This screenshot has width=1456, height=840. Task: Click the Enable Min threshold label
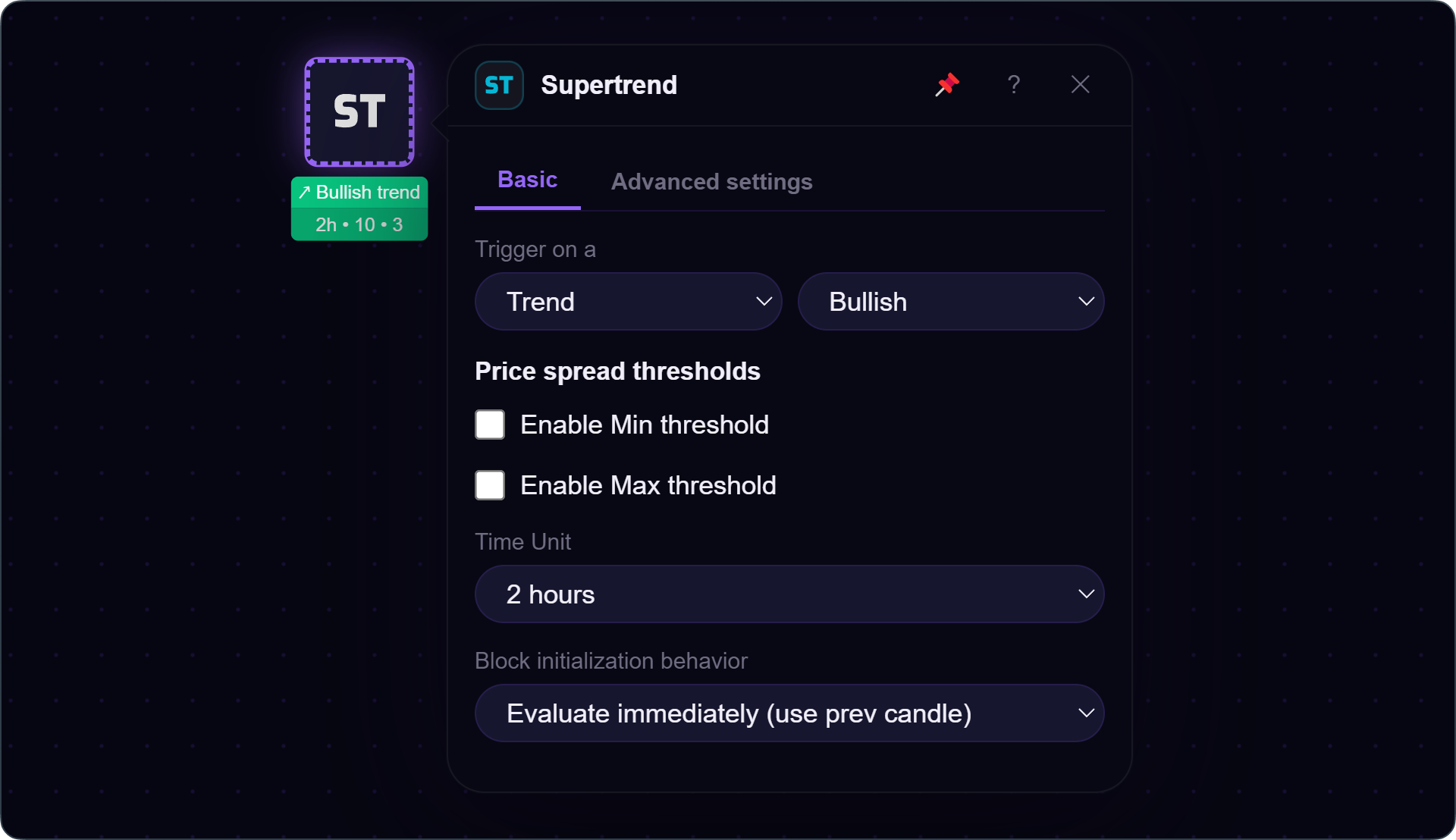[x=645, y=425]
